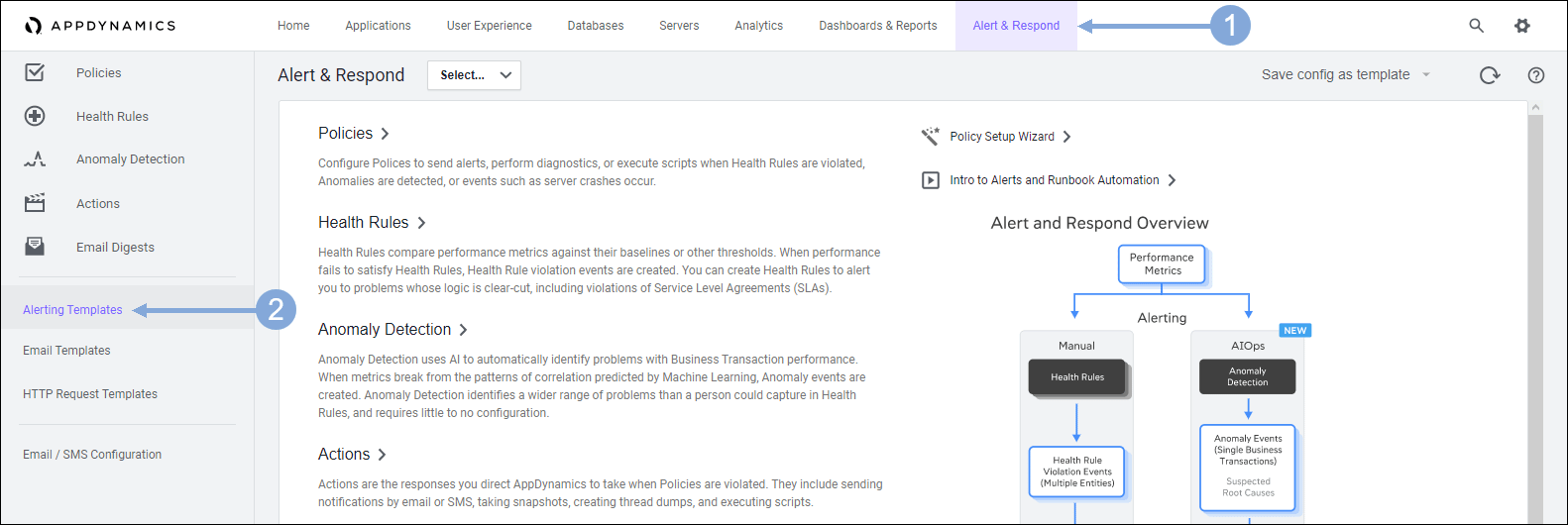Click the Anomaly Detection box in overview diagram
Image resolution: width=1568 pixels, height=525 pixels.
tap(1247, 377)
